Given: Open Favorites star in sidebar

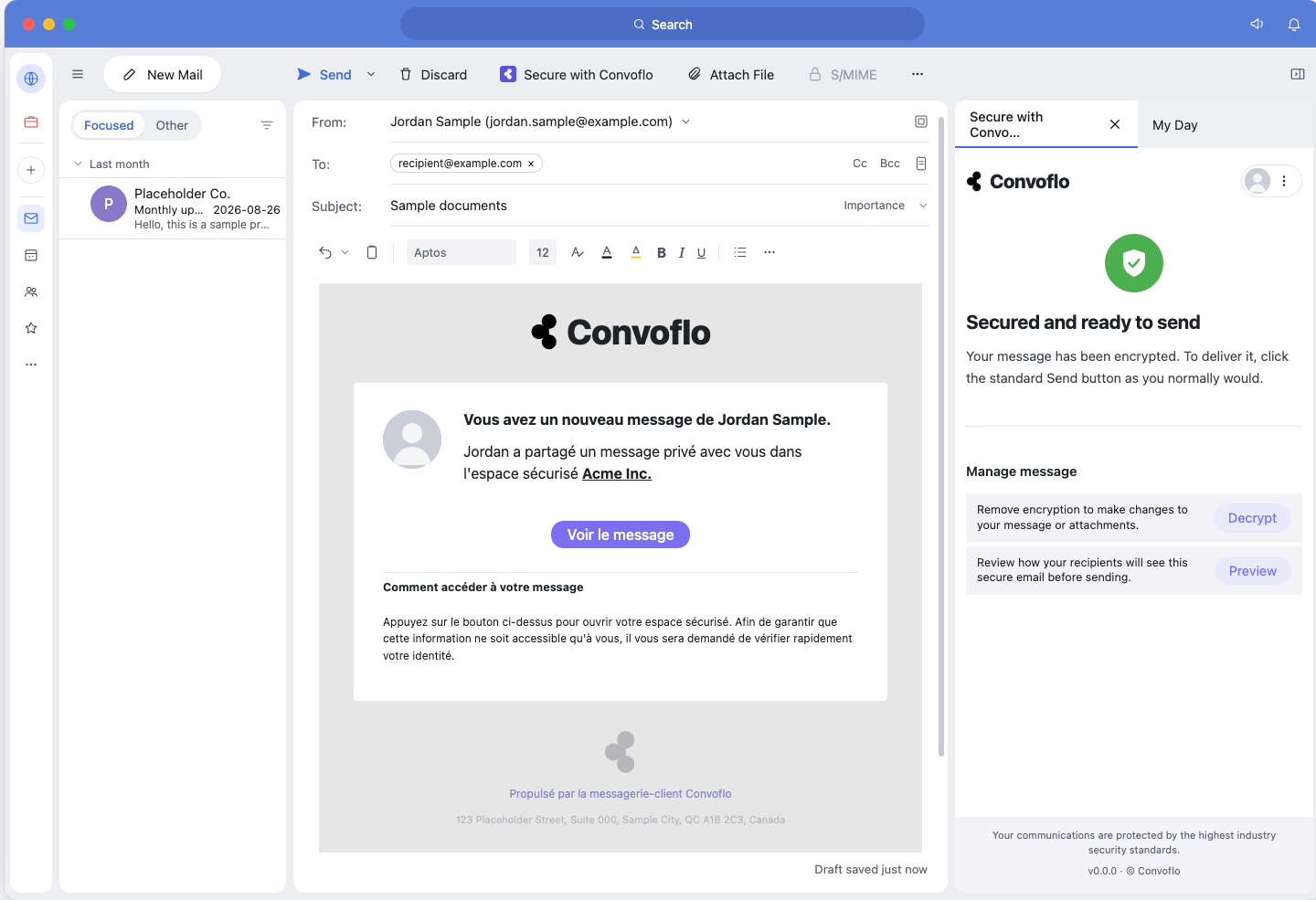Looking at the screenshot, I should (31, 328).
